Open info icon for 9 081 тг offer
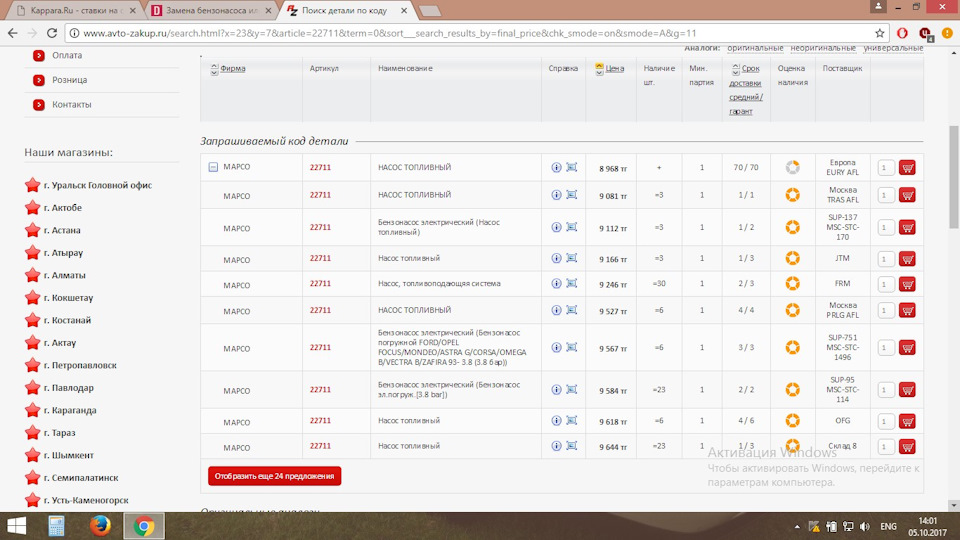This screenshot has width=960, height=540. coord(556,195)
